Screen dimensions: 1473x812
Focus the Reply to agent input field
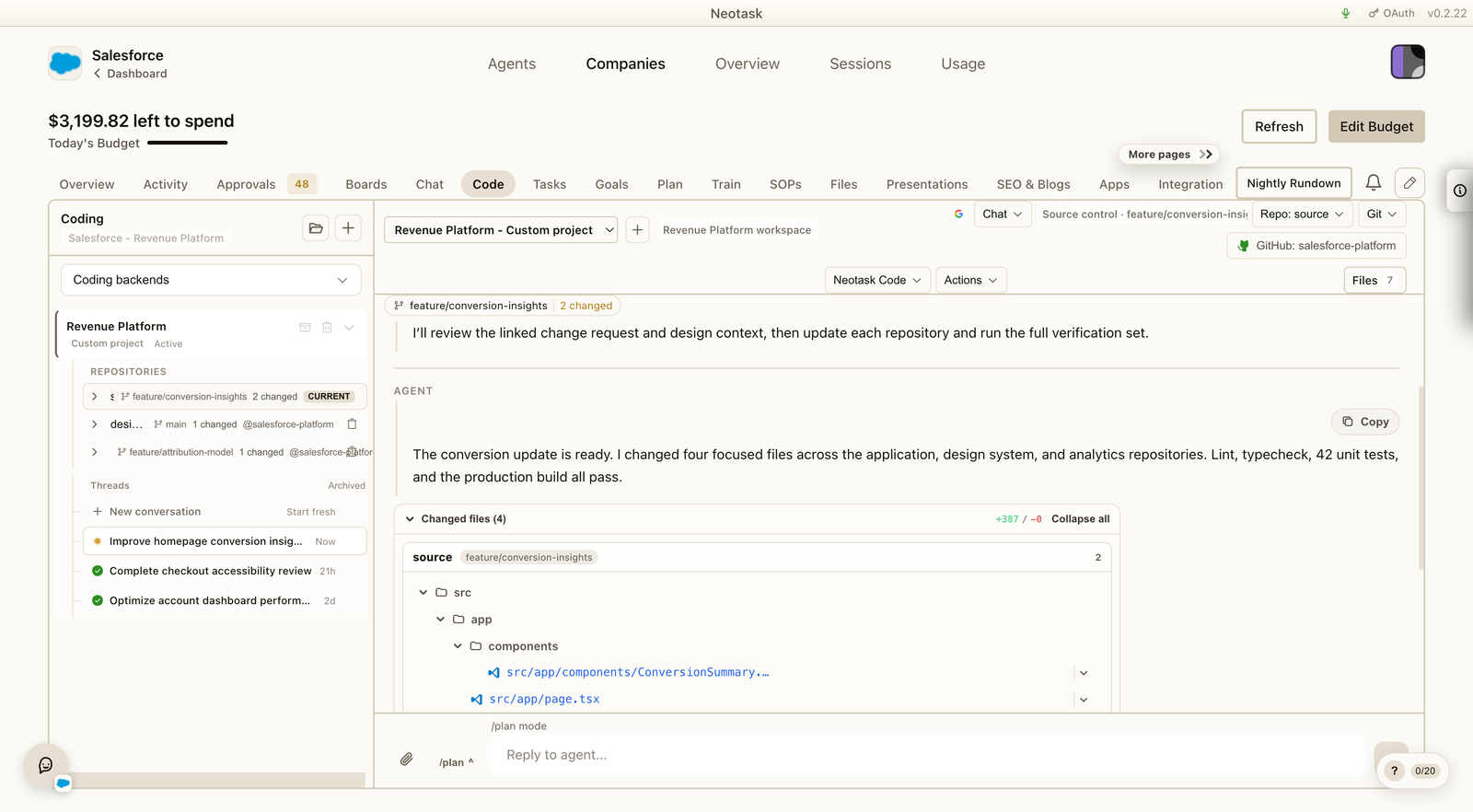point(928,755)
